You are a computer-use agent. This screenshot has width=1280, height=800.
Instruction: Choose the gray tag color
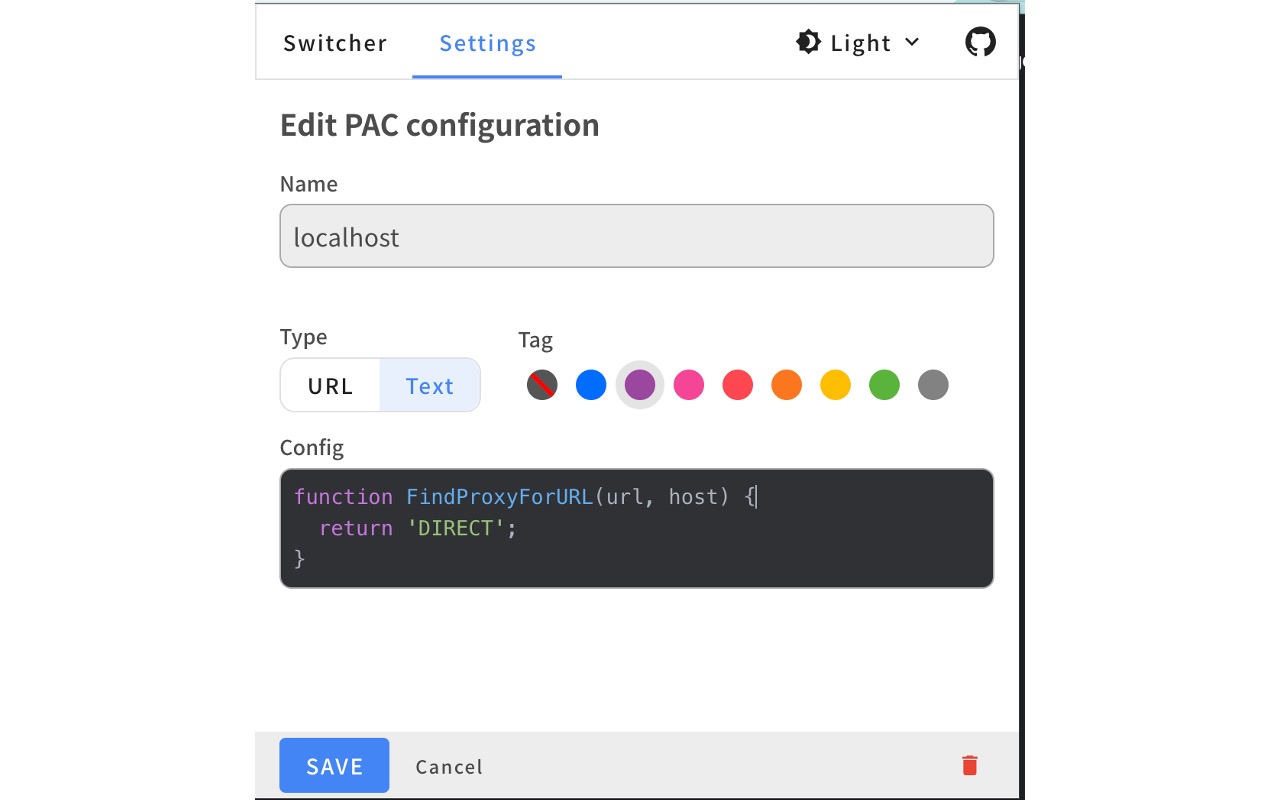(933, 385)
